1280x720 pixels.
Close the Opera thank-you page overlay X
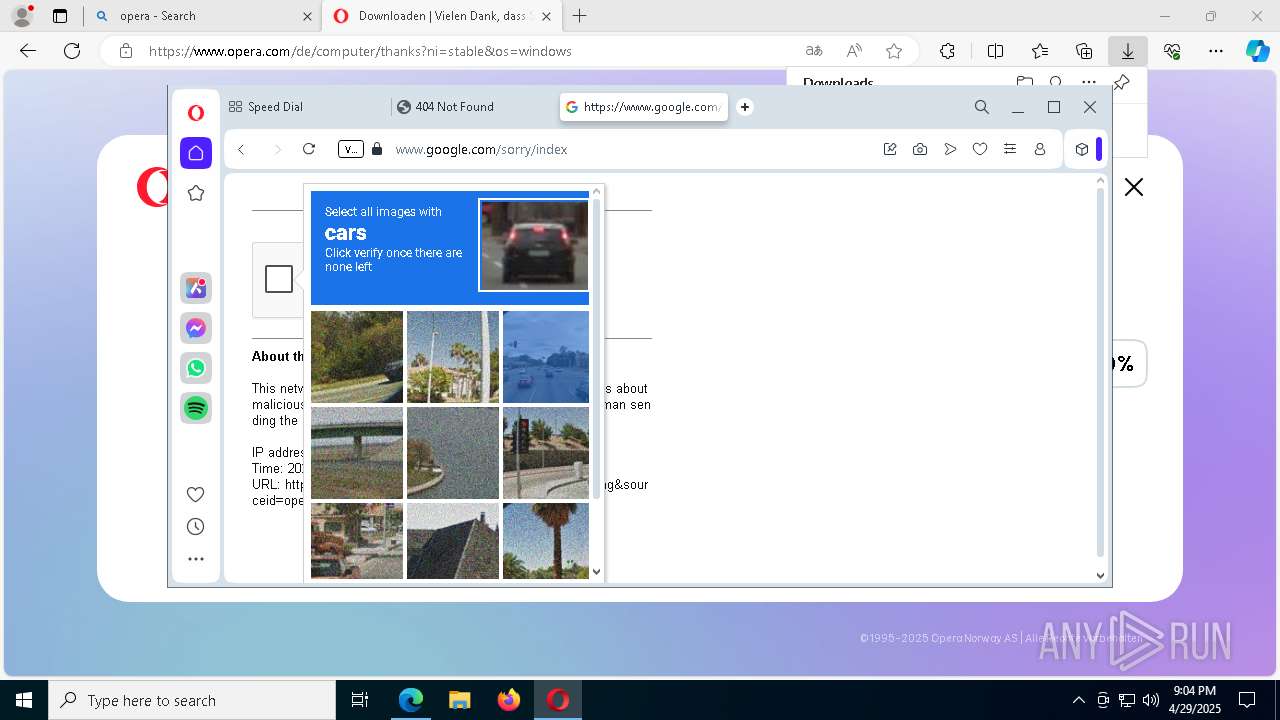[x=1134, y=187]
